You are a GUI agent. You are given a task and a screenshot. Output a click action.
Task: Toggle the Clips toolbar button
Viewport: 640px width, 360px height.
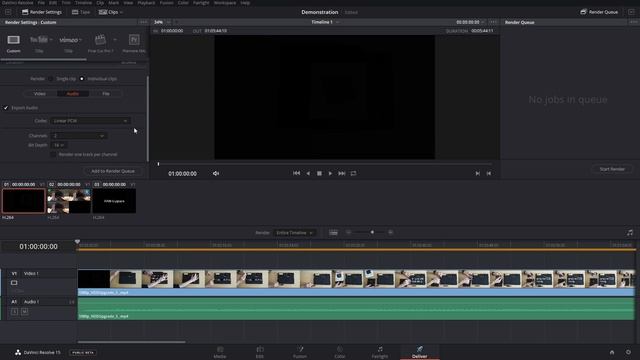pyautogui.click(x=108, y=12)
